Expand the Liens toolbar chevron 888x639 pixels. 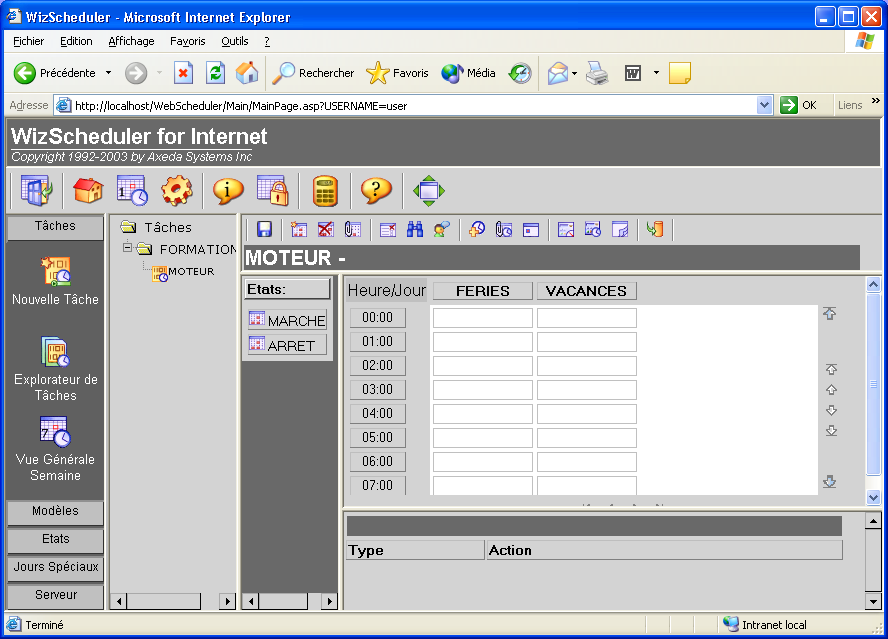[x=876, y=101]
